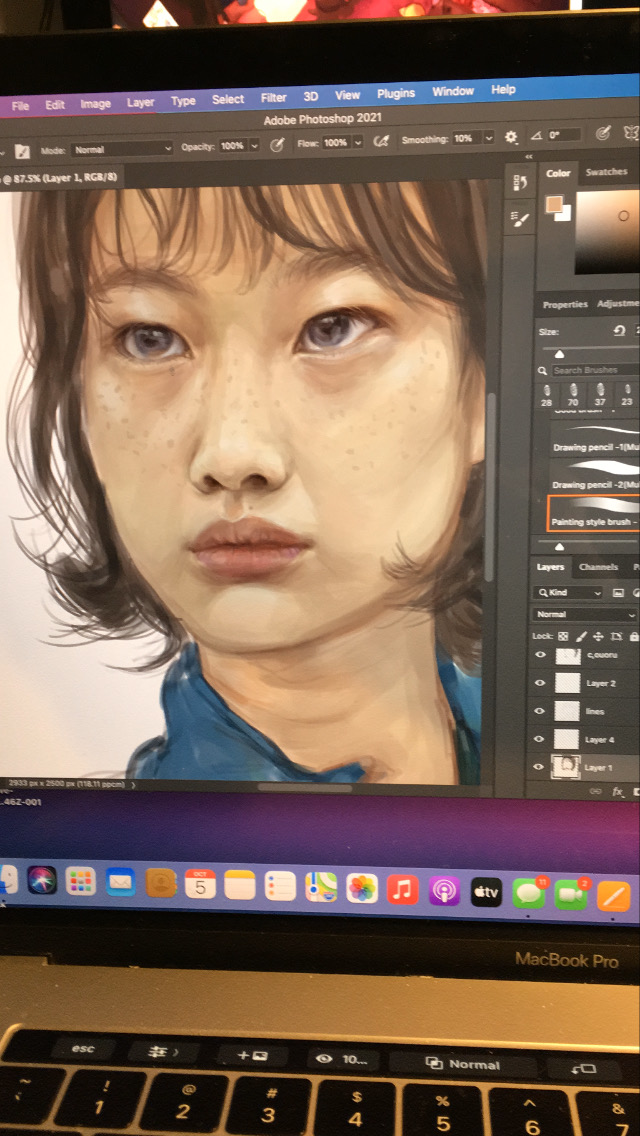This screenshot has width=640, height=1136.
Task: Select recent brush size 37
Action: [600, 394]
